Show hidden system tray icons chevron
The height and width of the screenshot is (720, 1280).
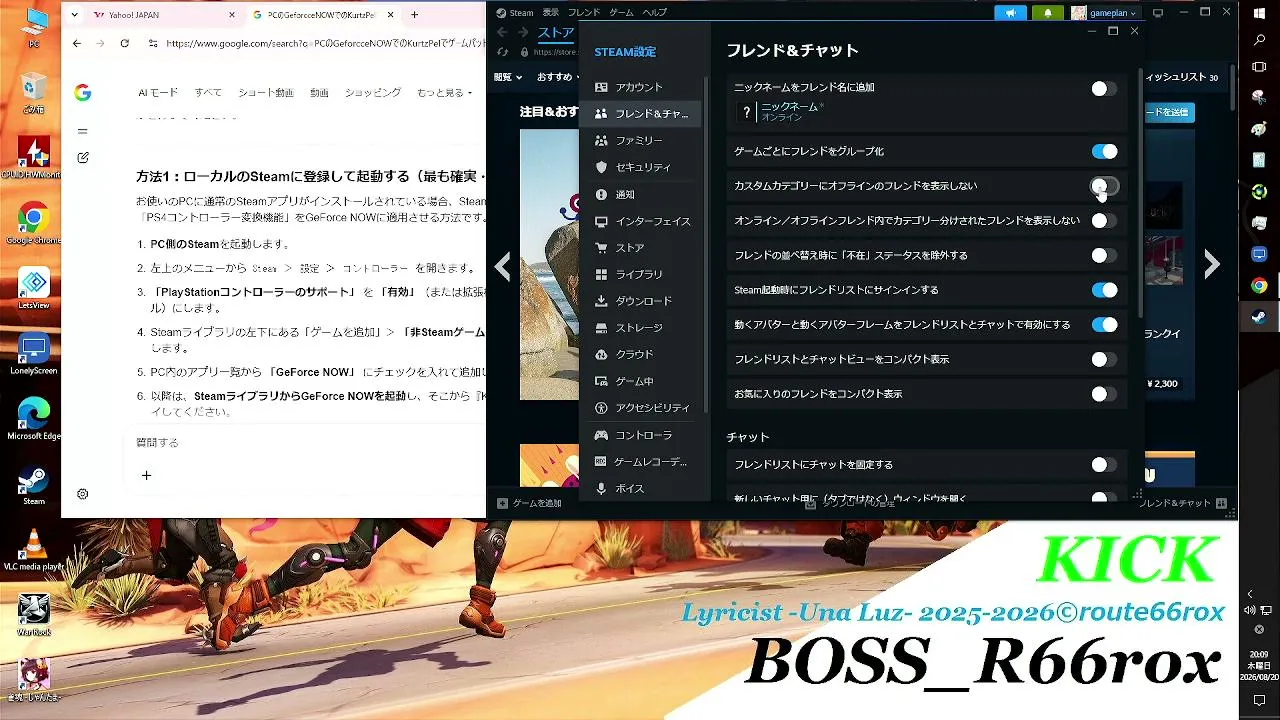coord(1249,594)
